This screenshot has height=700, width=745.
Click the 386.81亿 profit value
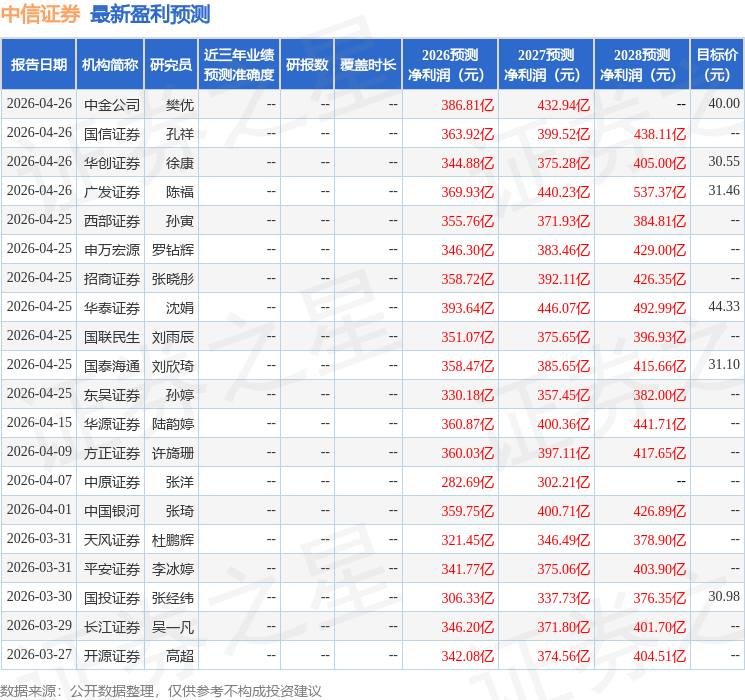(x=468, y=105)
